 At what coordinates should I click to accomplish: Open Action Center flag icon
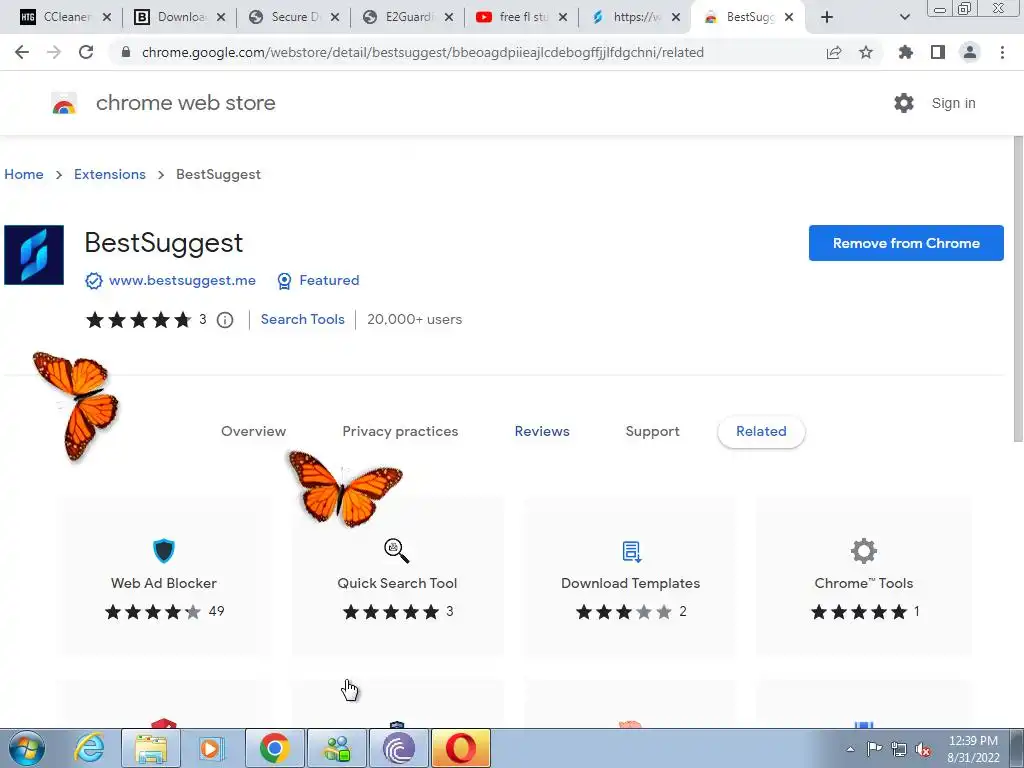coord(874,749)
